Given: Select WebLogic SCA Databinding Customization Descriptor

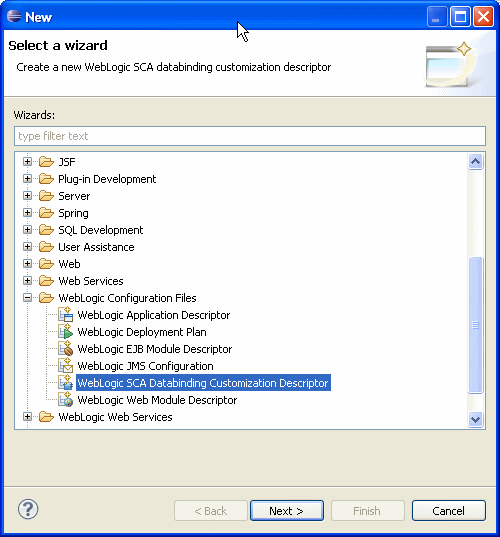Looking at the screenshot, I should (x=203, y=383).
